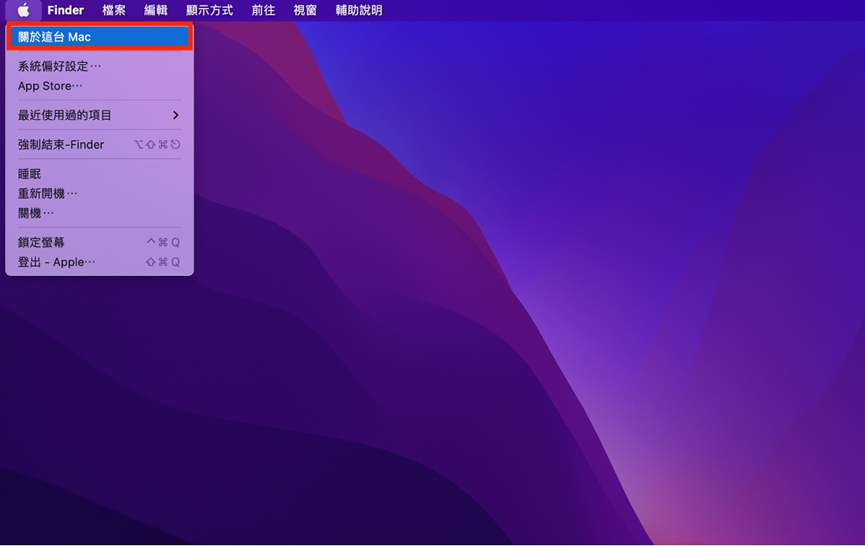Click the Apple logo menu icon

(23, 10)
